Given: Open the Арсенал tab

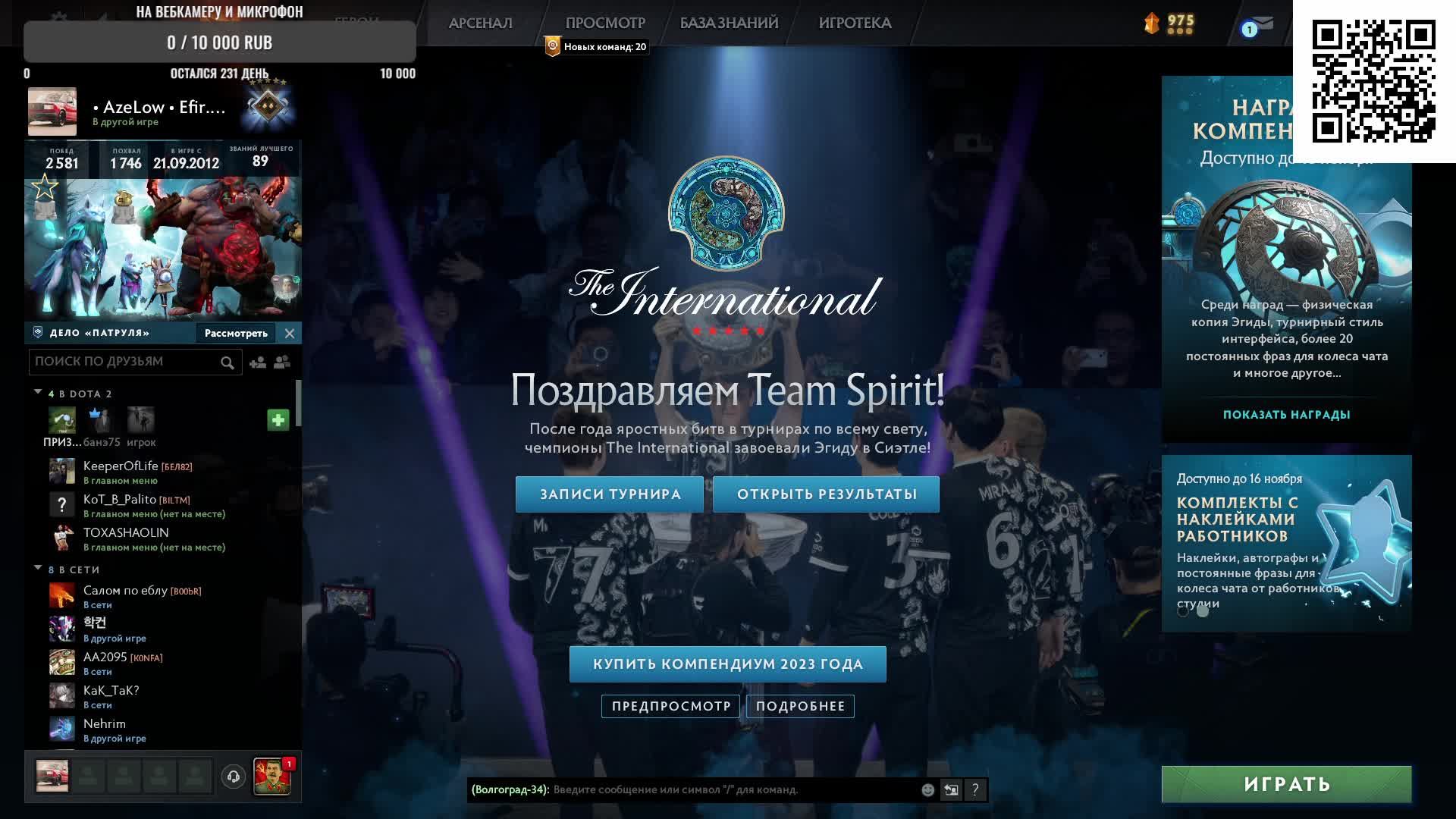Looking at the screenshot, I should point(480,24).
